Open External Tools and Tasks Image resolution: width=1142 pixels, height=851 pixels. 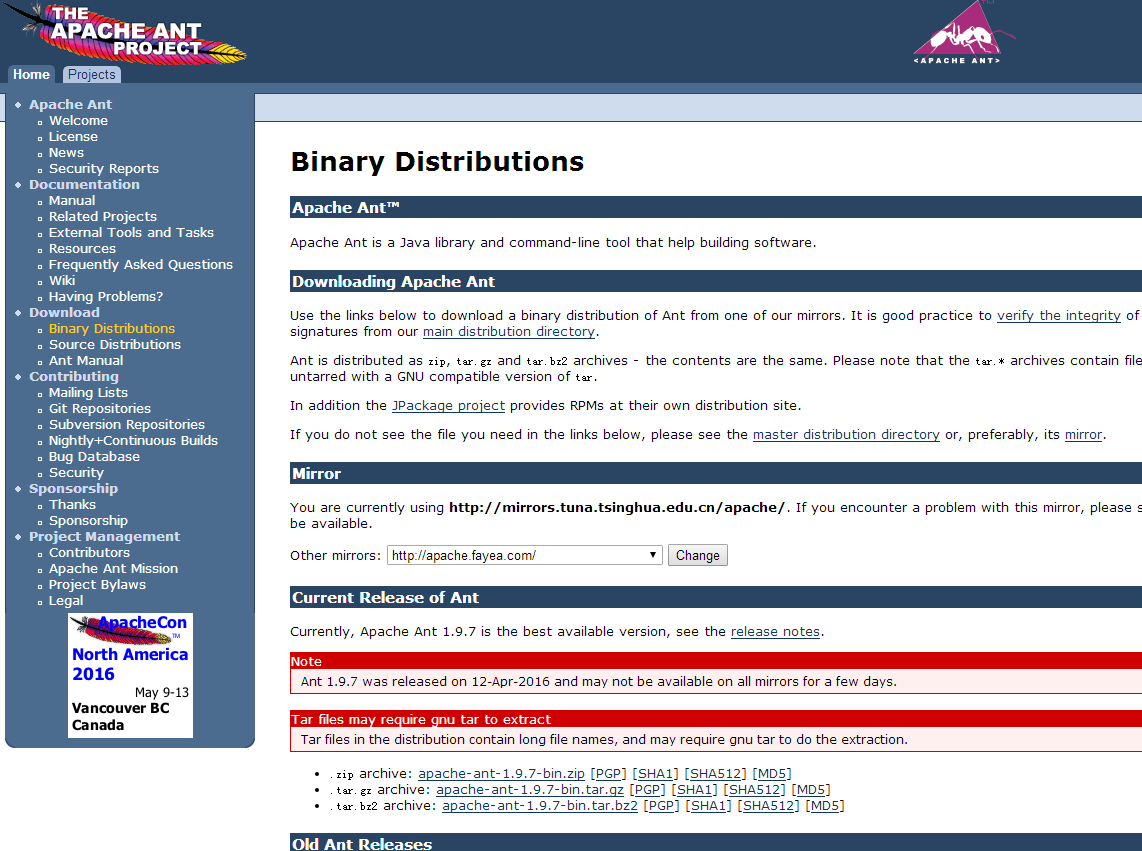pyautogui.click(x=131, y=232)
